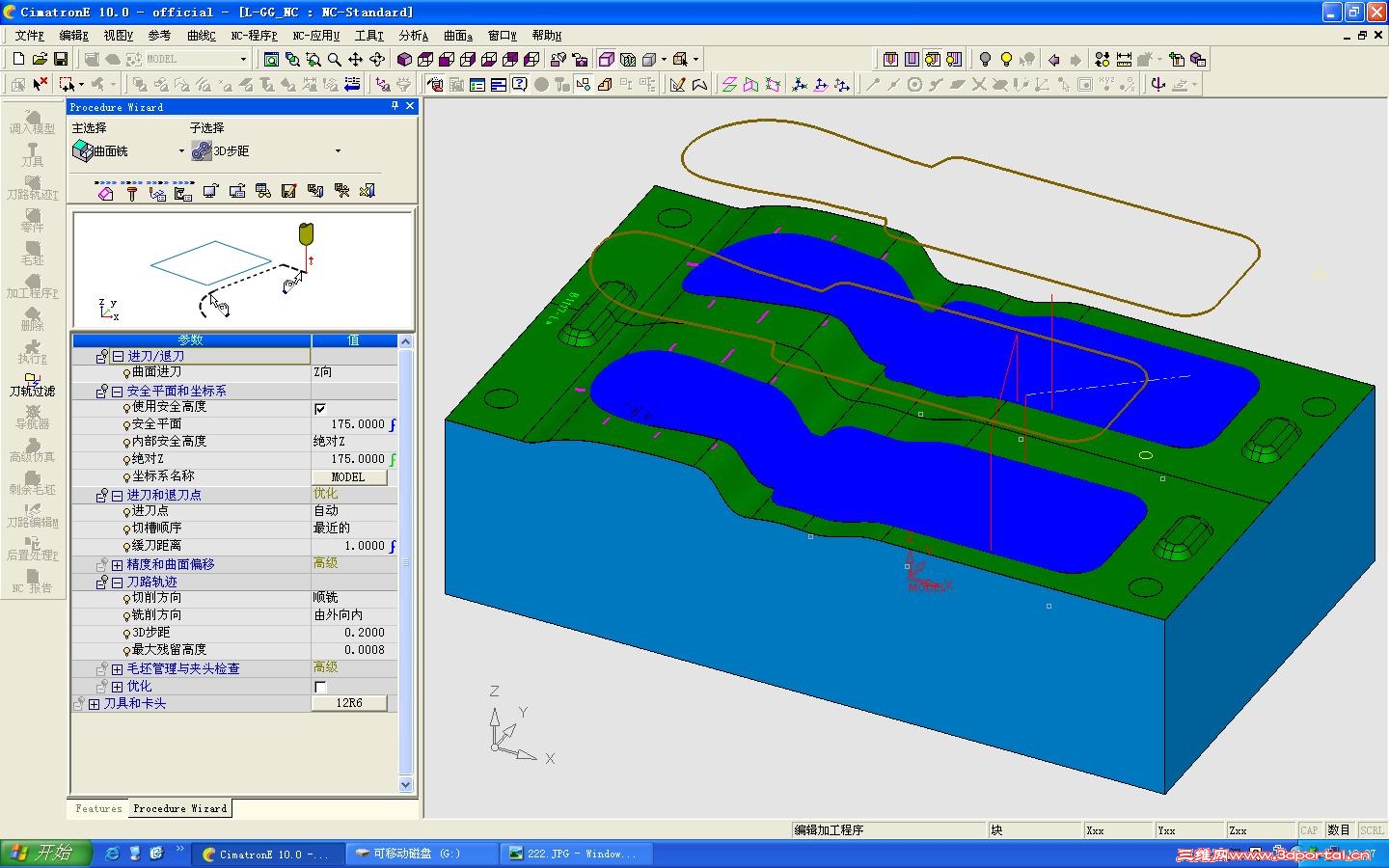1389x868 pixels.
Task: Click the Zoom magnifier tool icon
Action: 335,60
